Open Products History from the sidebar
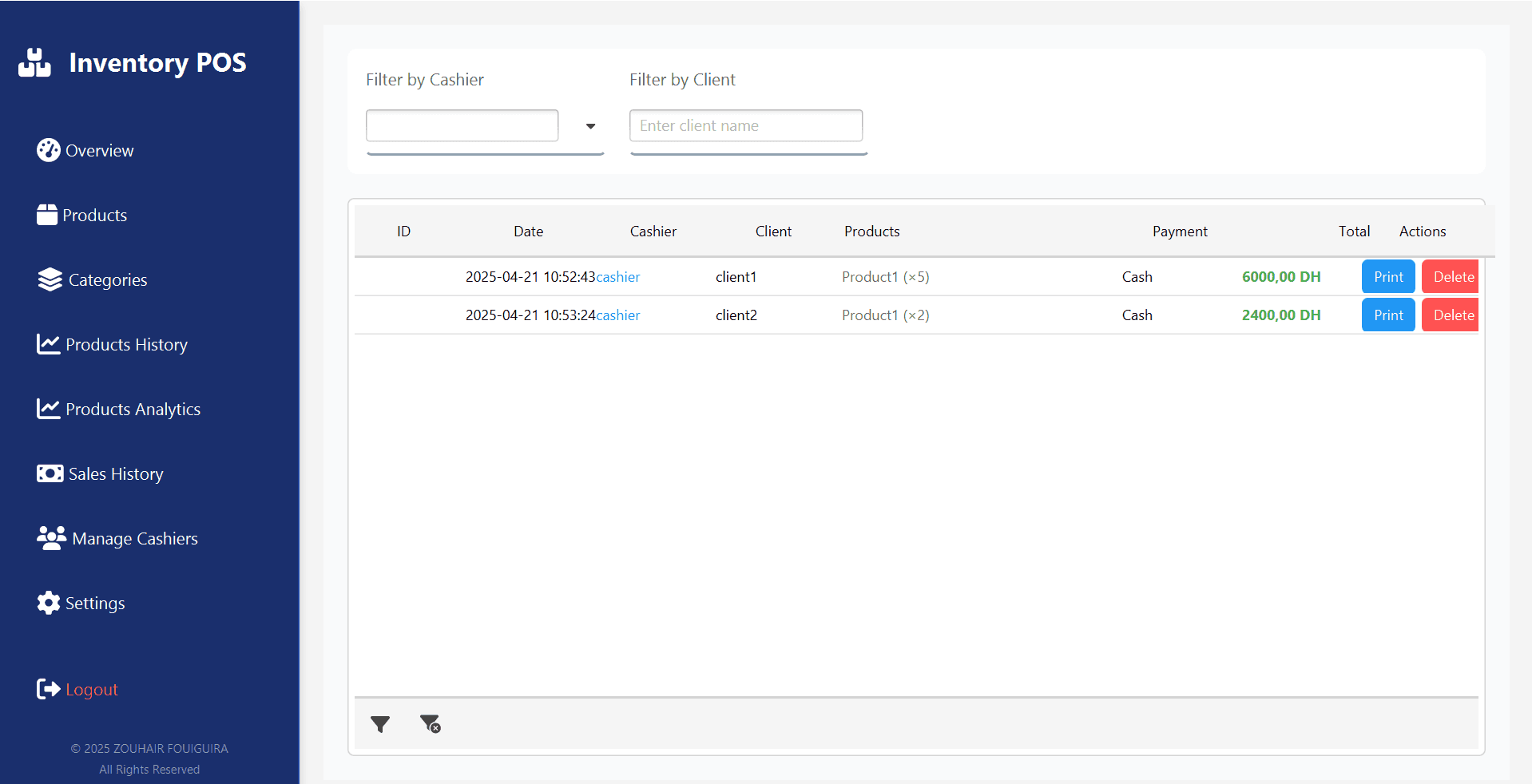This screenshot has height=784, width=1532. pos(126,345)
